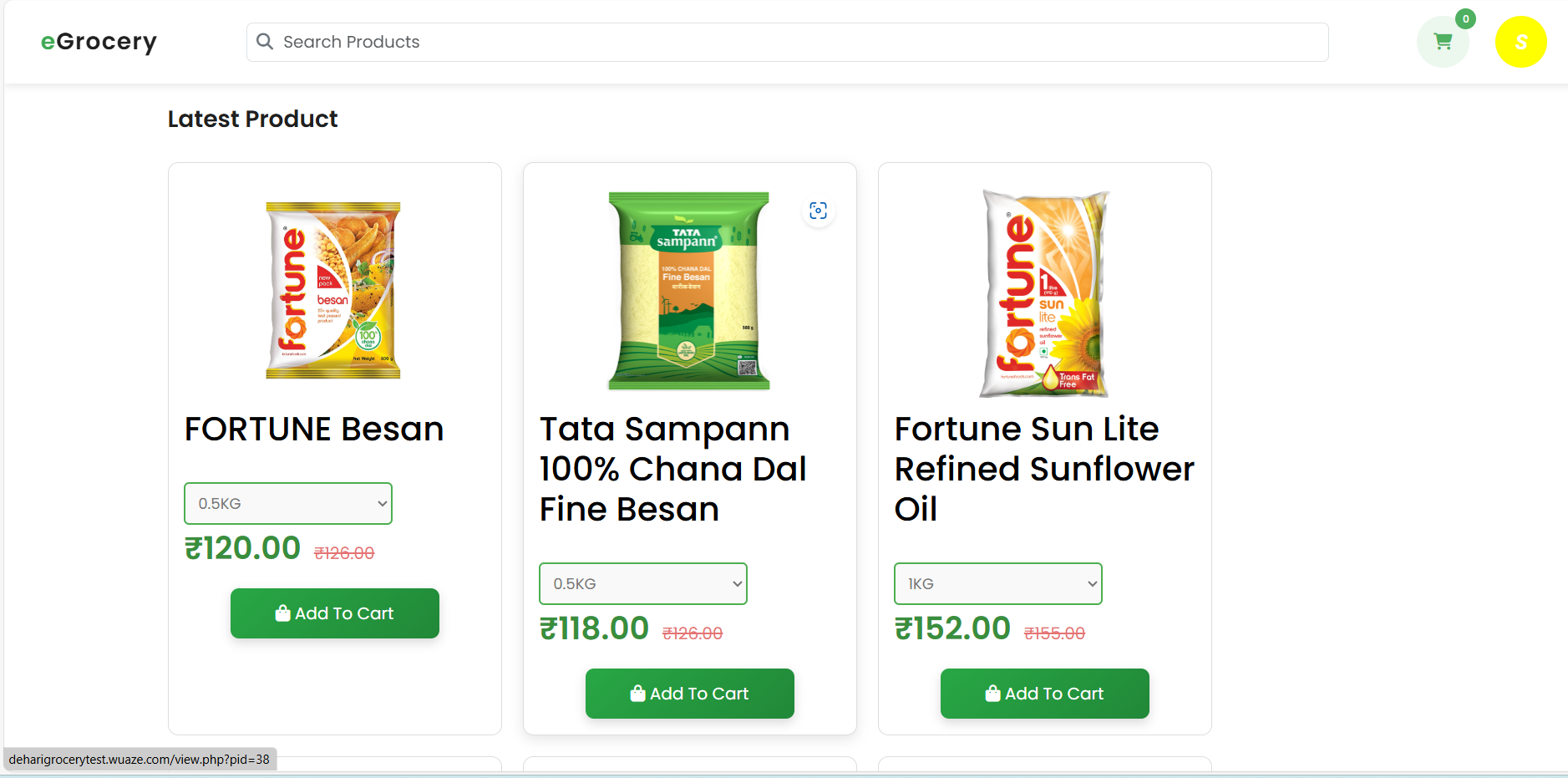This screenshot has width=1568, height=778.
Task: Open FORTUNE Besan weight dropdown
Action: (288, 504)
